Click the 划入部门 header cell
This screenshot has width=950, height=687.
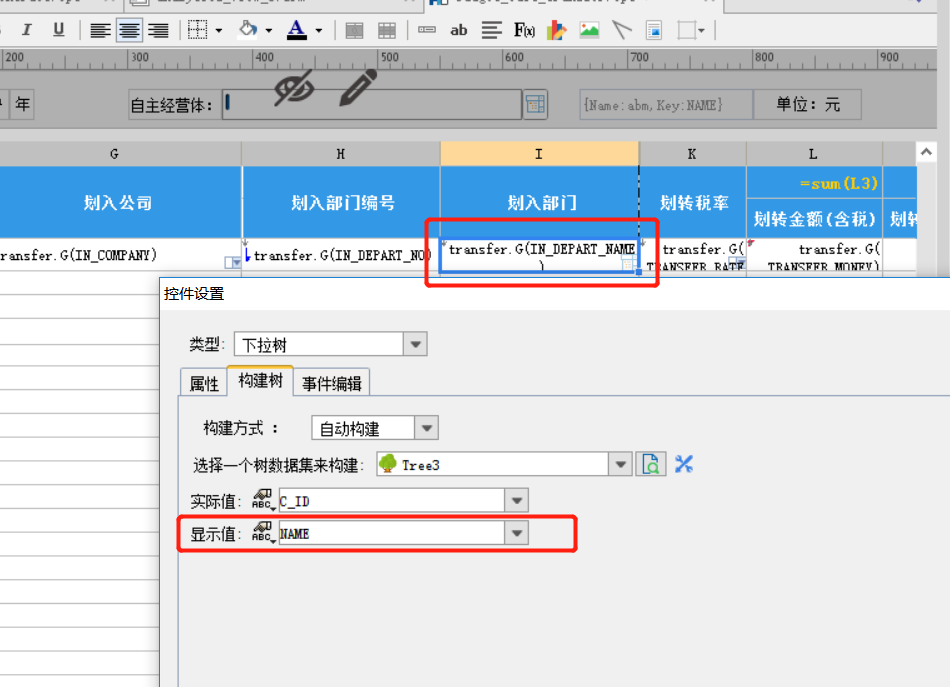point(540,202)
